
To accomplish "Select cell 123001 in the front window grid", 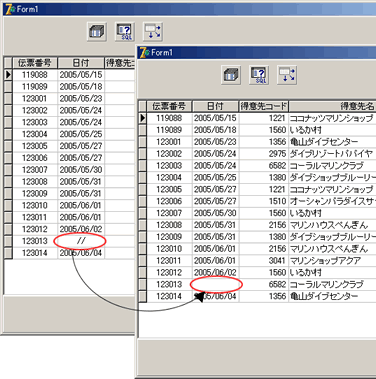I will 169,142.
